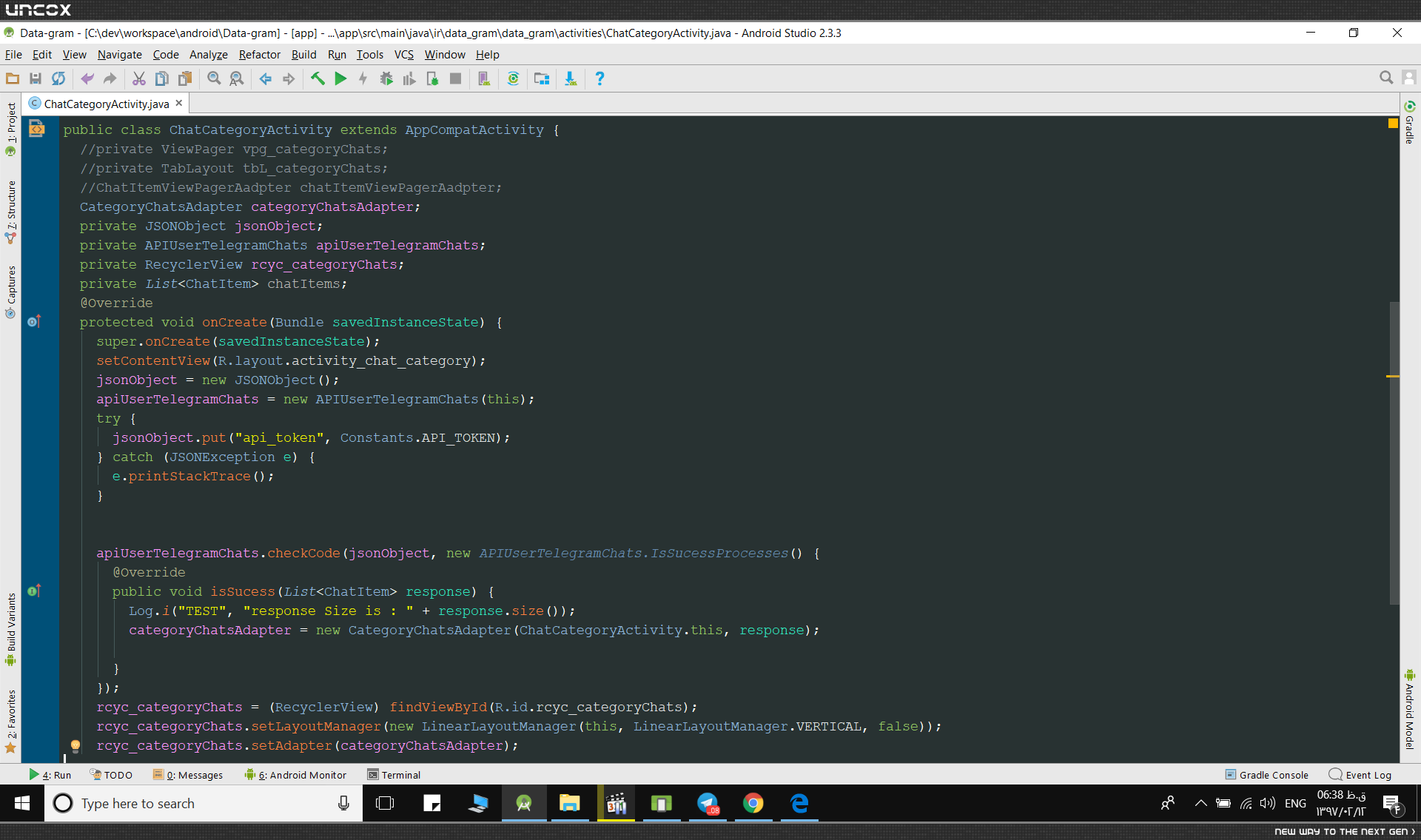The image size is (1421, 840).
Task: Click the Help question mark icon
Action: pos(599,78)
